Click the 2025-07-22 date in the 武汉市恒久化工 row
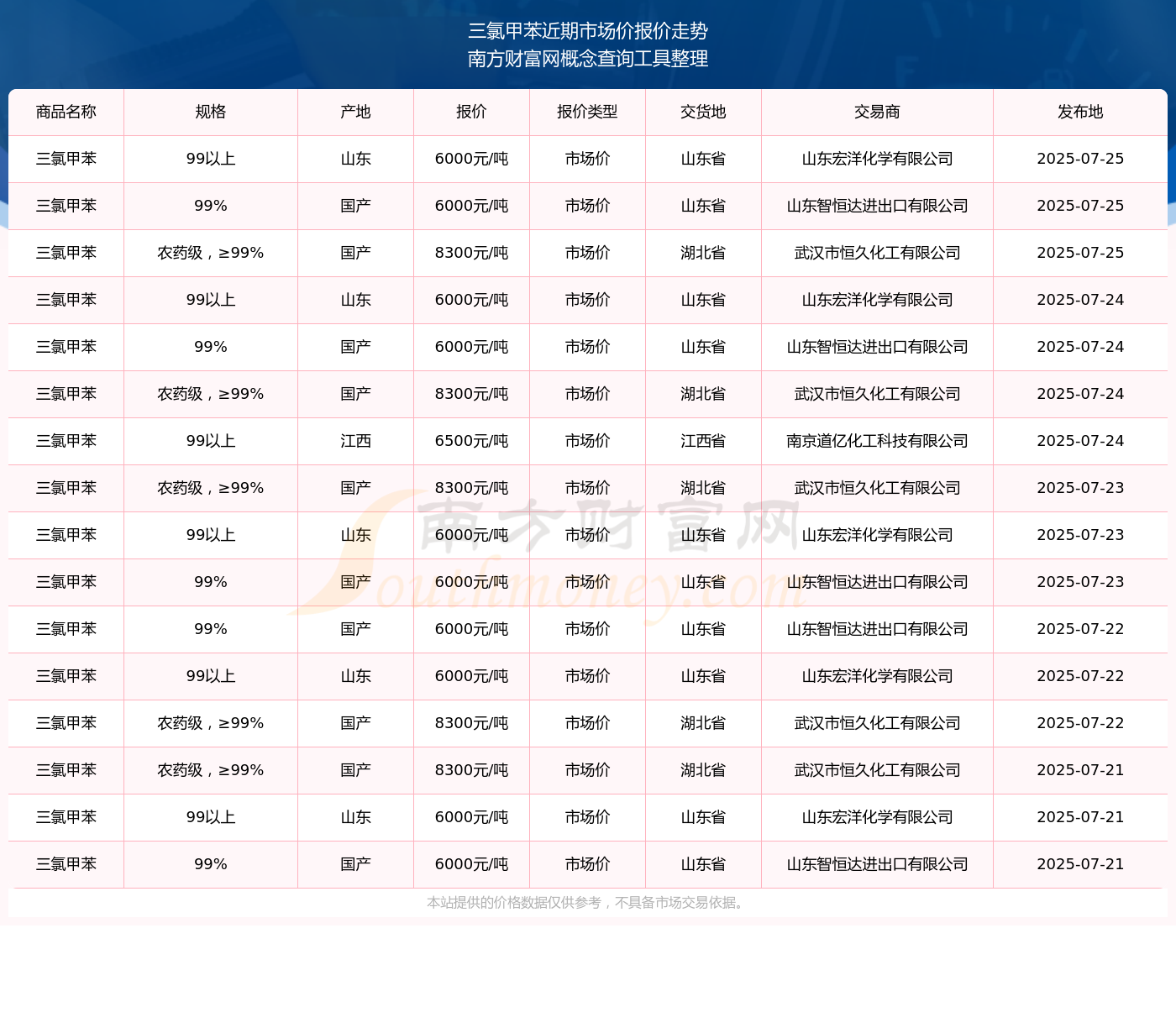 tap(1081, 723)
